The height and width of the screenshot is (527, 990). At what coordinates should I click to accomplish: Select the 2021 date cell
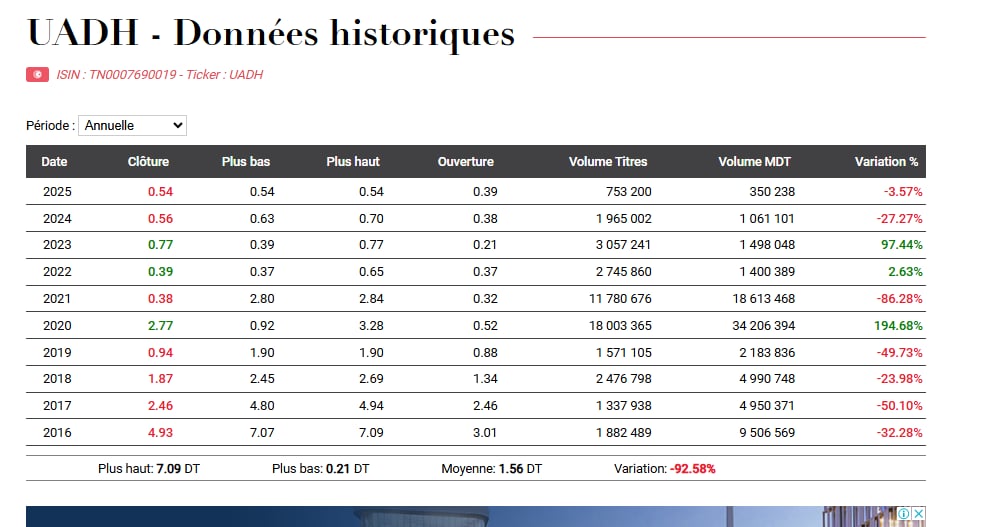(x=57, y=299)
